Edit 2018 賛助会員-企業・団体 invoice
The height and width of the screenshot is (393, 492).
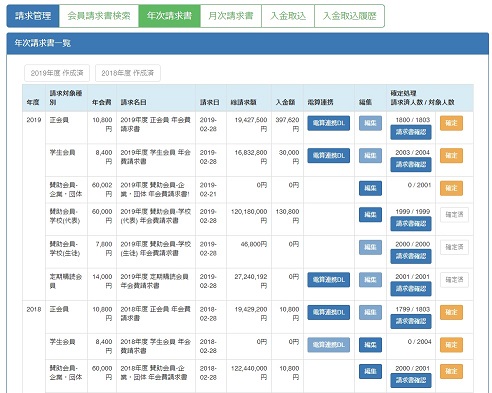(370, 371)
